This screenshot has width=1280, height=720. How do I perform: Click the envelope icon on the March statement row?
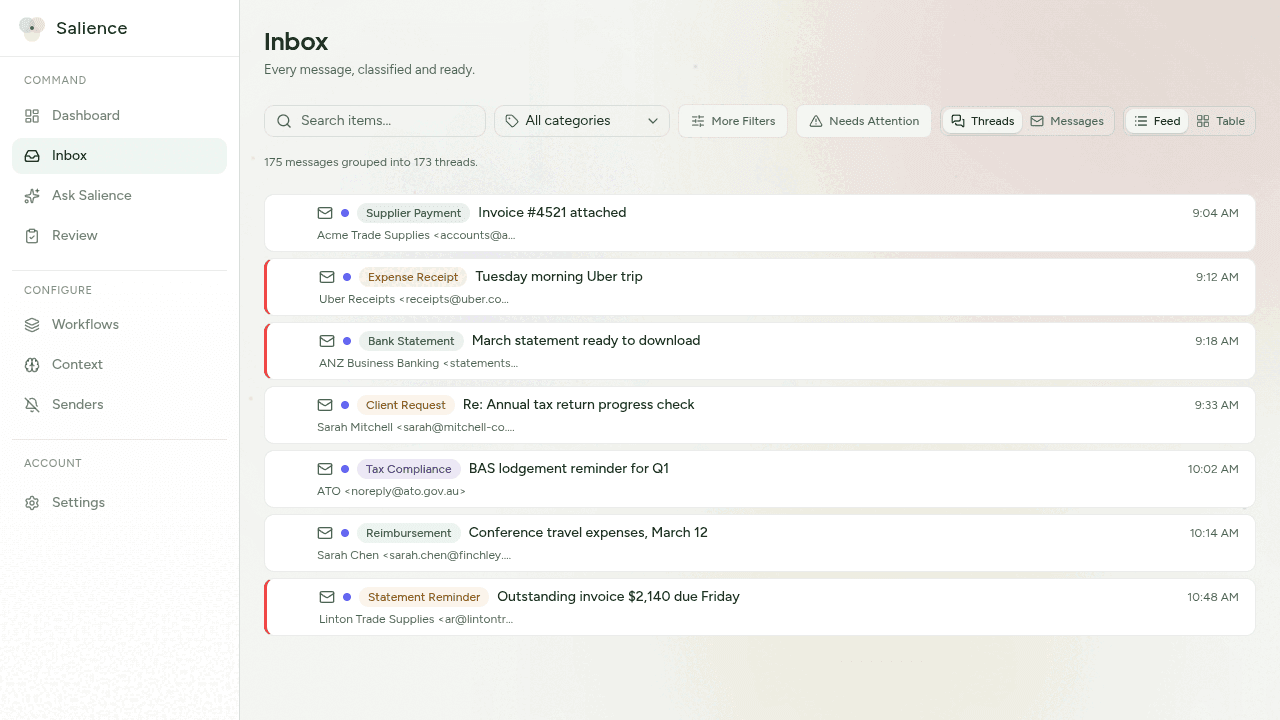[327, 341]
